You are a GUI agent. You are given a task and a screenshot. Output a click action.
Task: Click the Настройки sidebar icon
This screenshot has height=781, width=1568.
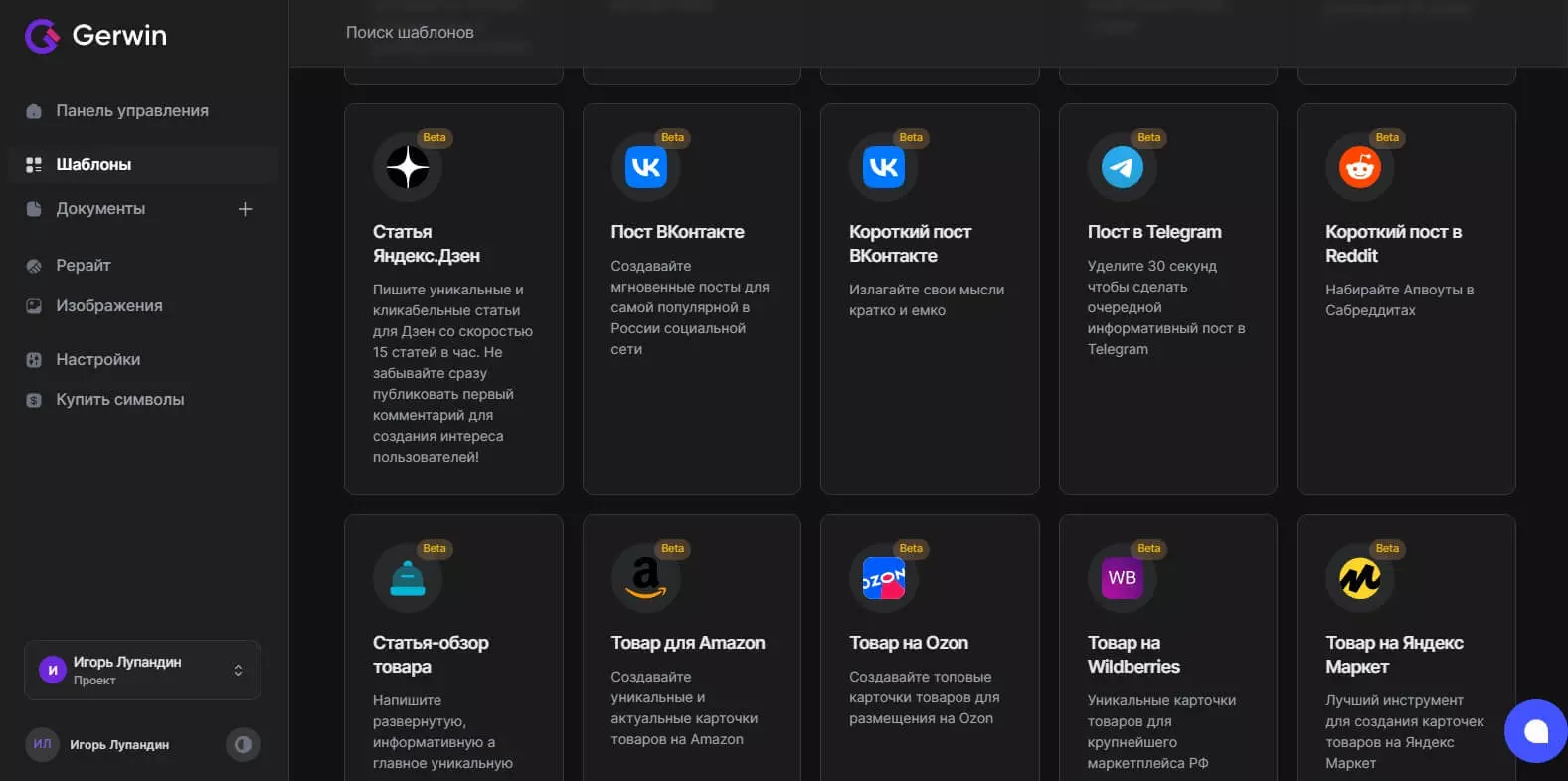(x=34, y=360)
